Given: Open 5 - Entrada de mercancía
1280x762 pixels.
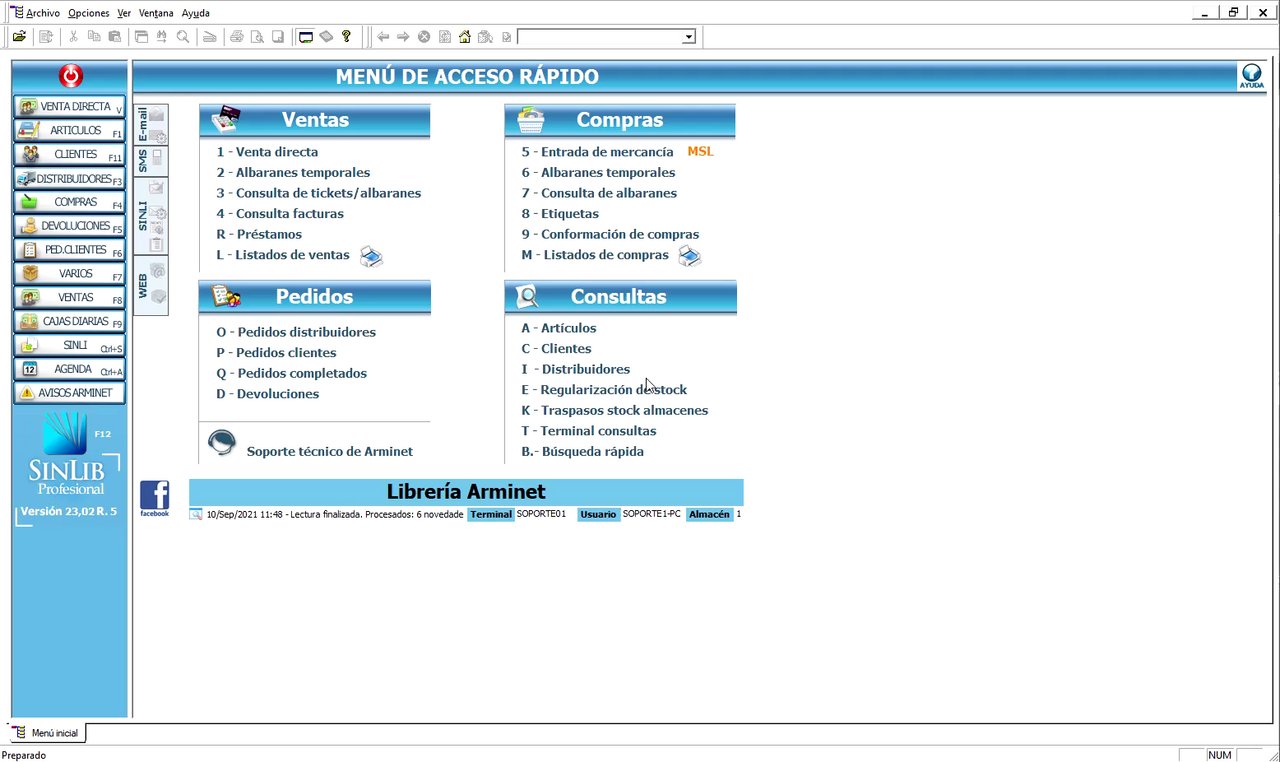Looking at the screenshot, I should pyautogui.click(x=597, y=152).
